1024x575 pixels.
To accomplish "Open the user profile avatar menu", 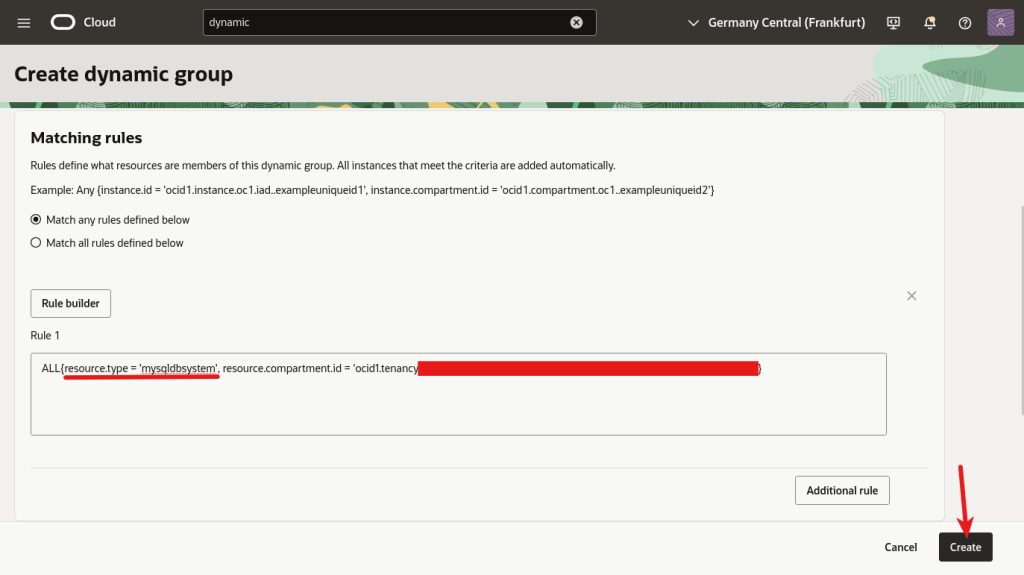I will click(x=1001, y=22).
